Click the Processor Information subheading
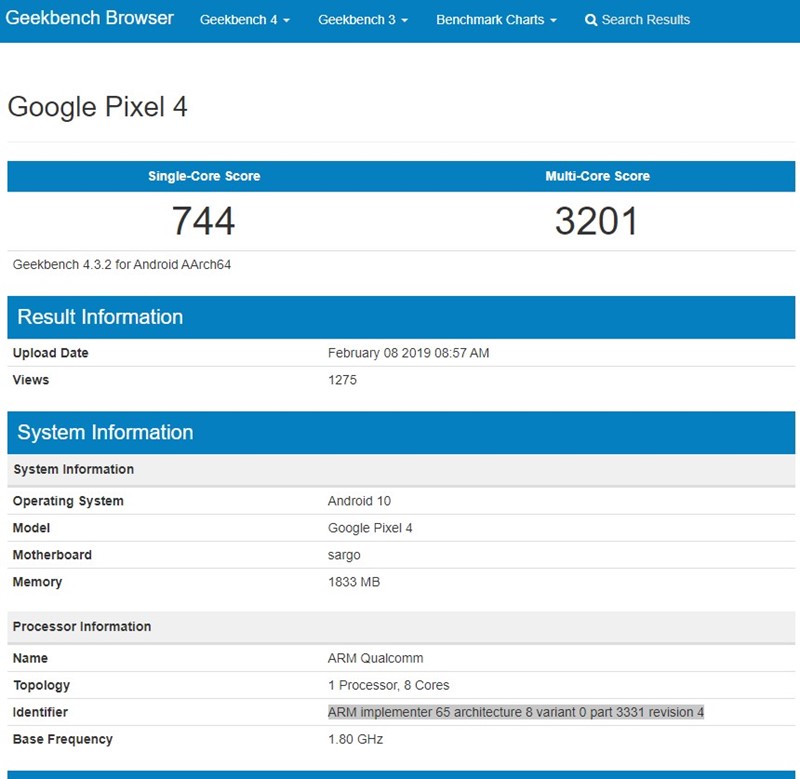Image resolution: width=800 pixels, height=779 pixels. (82, 627)
